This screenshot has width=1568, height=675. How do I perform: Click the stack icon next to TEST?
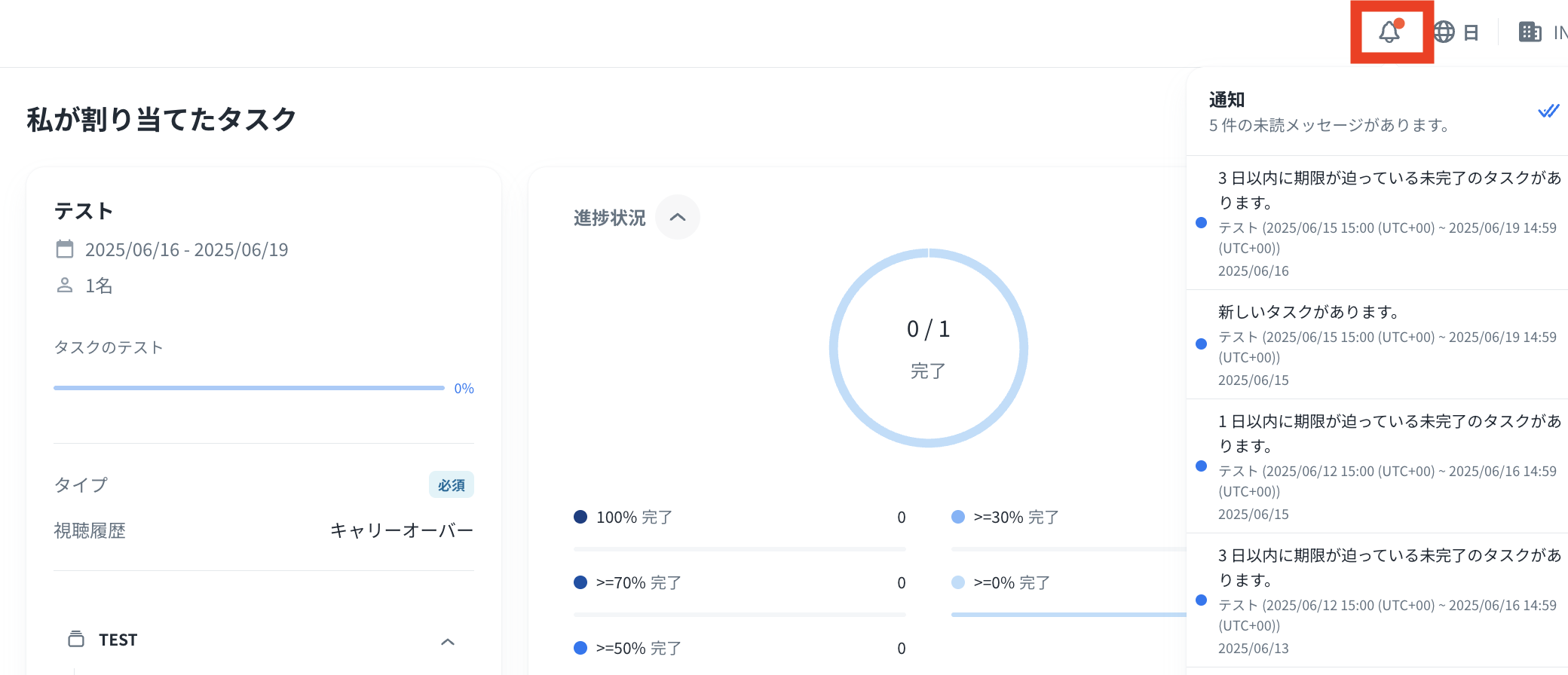coord(76,640)
